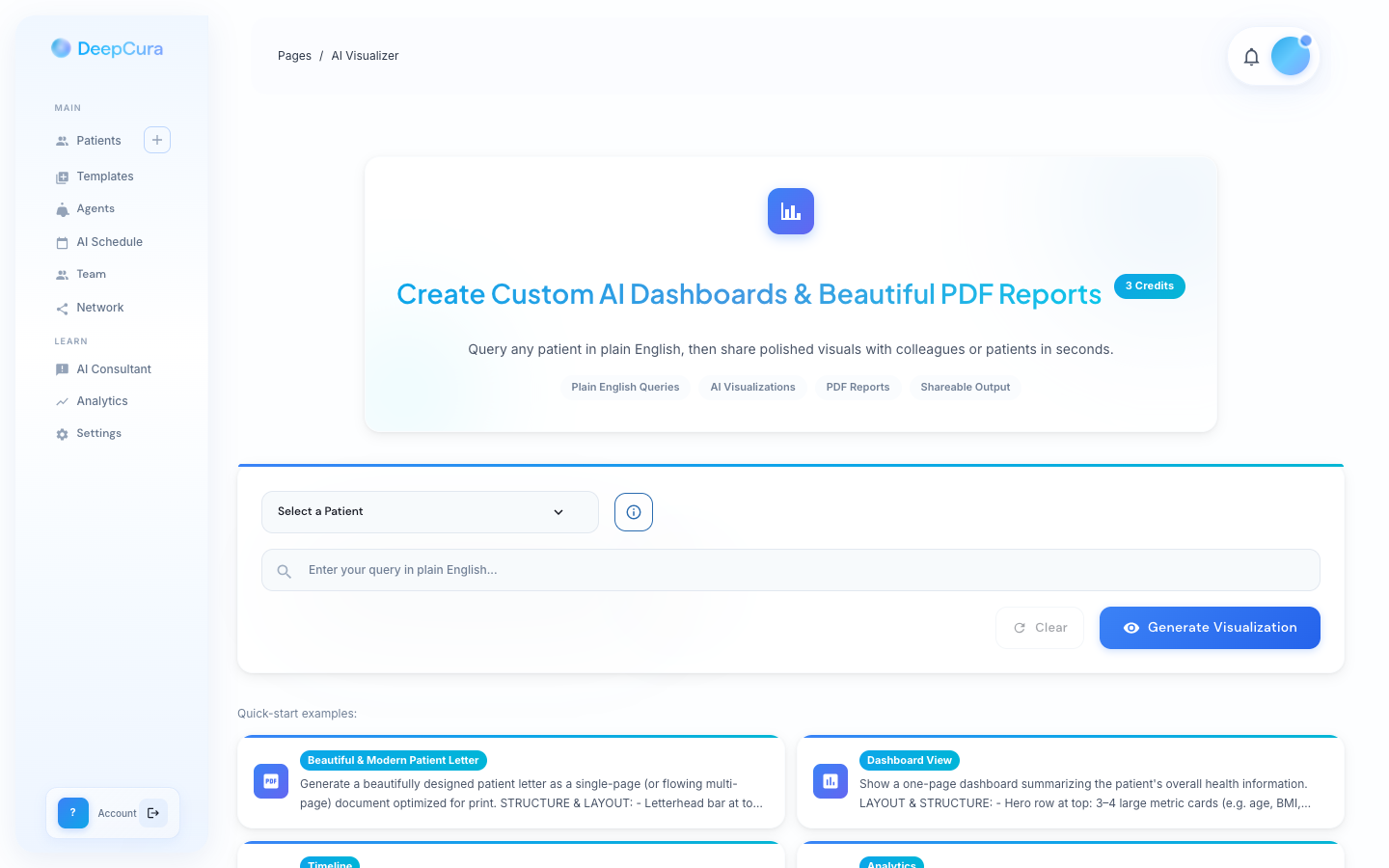1389x868 pixels.
Task: Click the Team group icon
Action: [62, 275]
